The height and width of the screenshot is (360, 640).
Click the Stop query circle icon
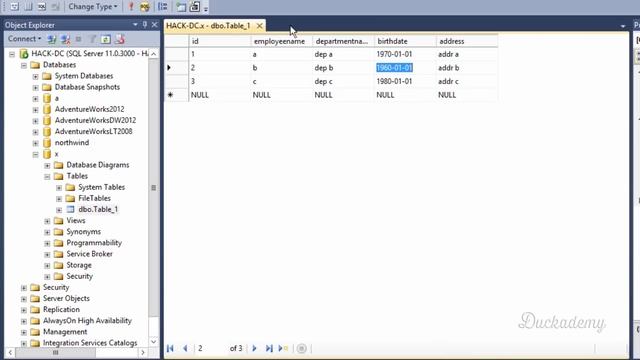302,349
